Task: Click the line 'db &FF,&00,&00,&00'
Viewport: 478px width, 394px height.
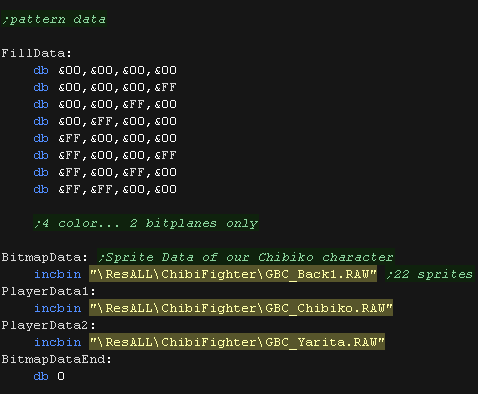Action: (105, 138)
